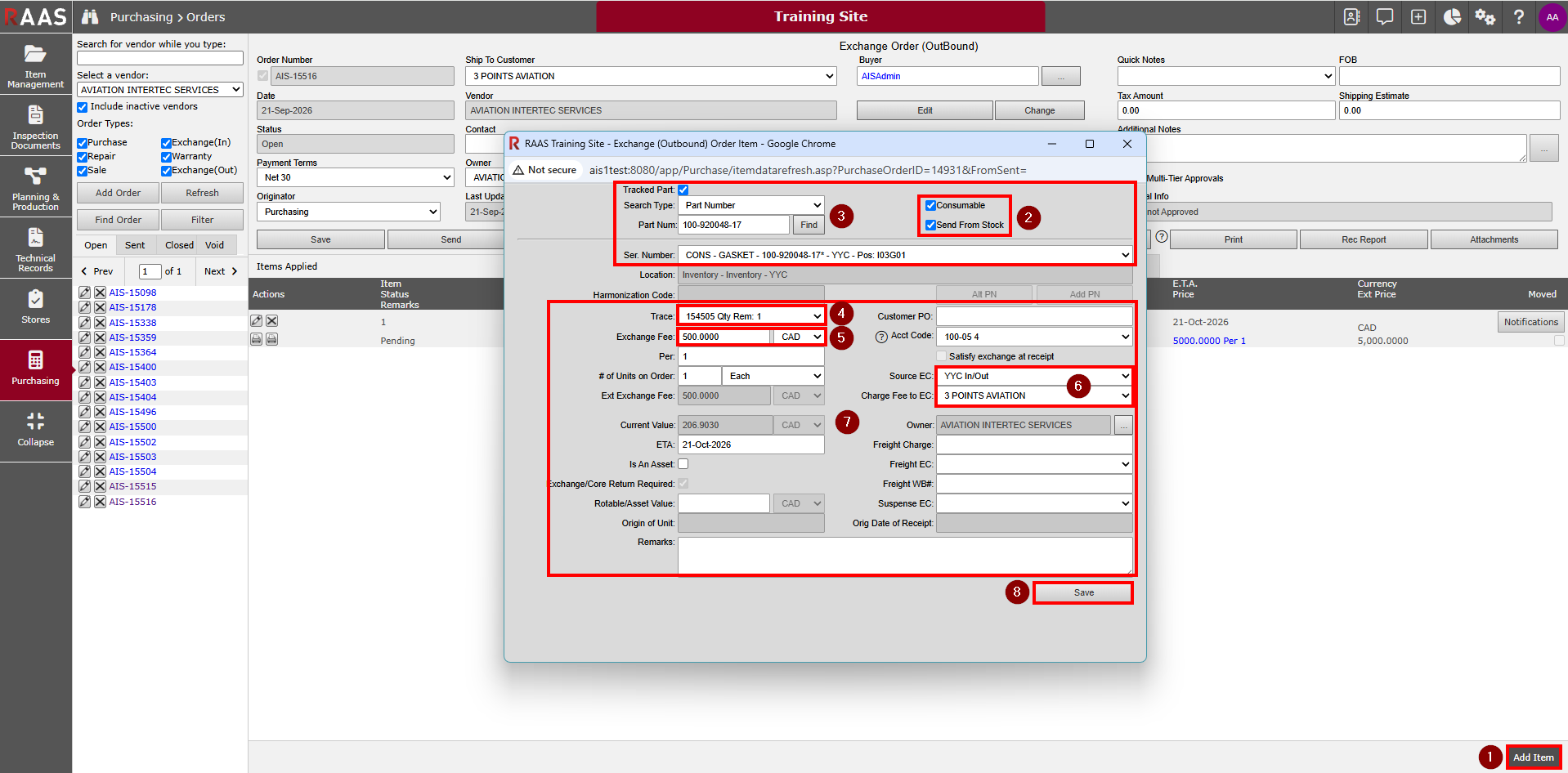Click the Find part button
The height and width of the screenshot is (773, 1568).
(809, 225)
